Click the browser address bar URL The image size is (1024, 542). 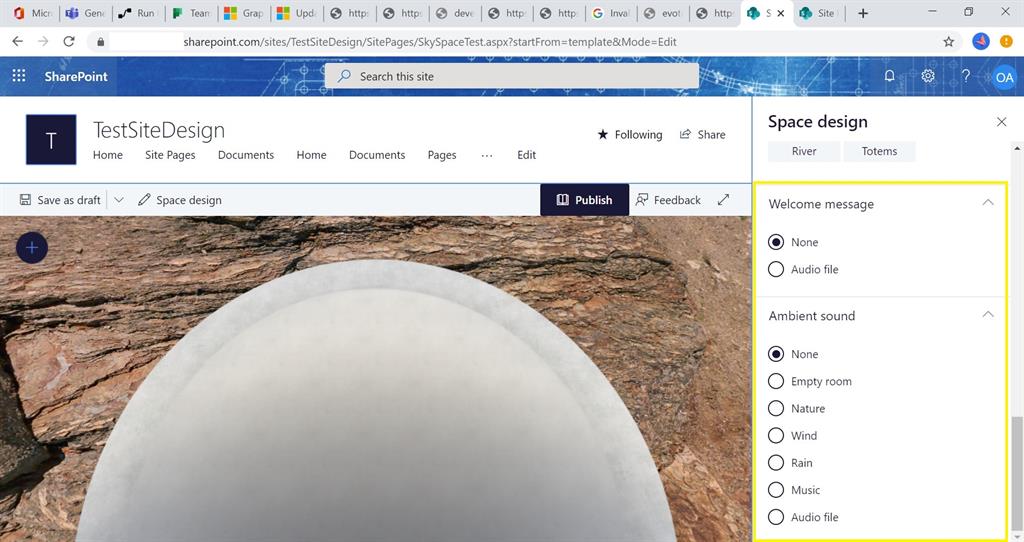pyautogui.click(x=430, y=42)
